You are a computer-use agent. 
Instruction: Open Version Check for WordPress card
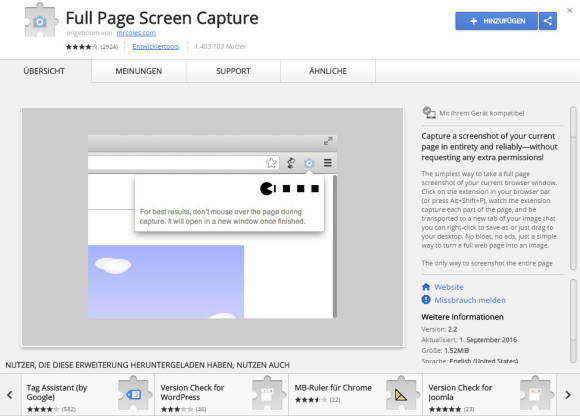click(222, 395)
